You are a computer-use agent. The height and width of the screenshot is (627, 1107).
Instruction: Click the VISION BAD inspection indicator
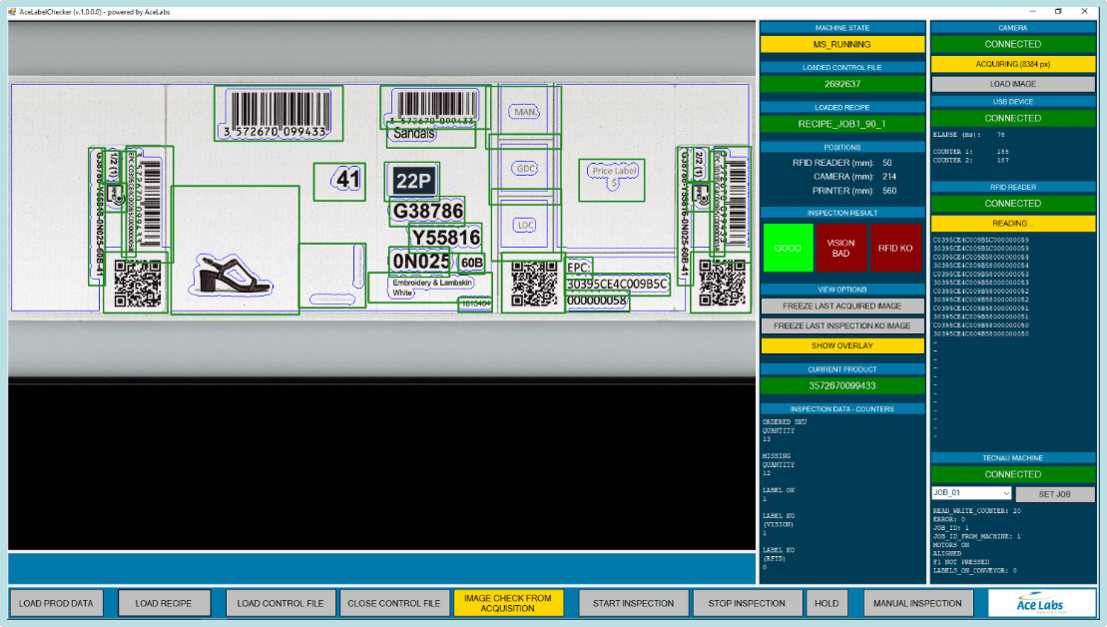[843, 247]
